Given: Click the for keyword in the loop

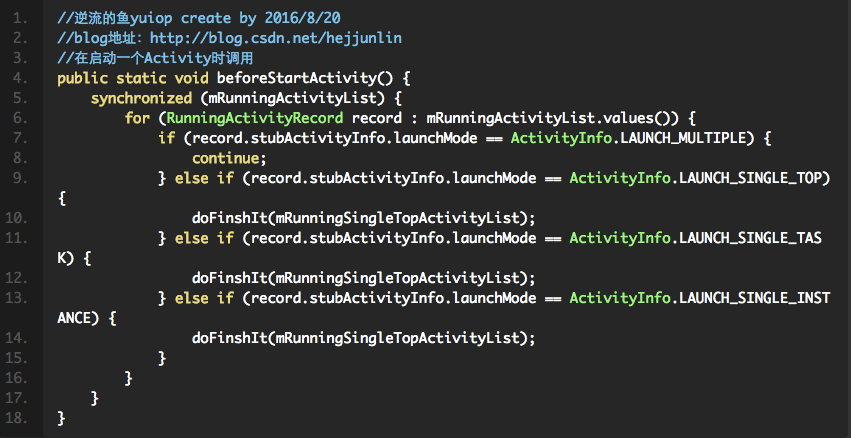Looking at the screenshot, I should point(136,117).
